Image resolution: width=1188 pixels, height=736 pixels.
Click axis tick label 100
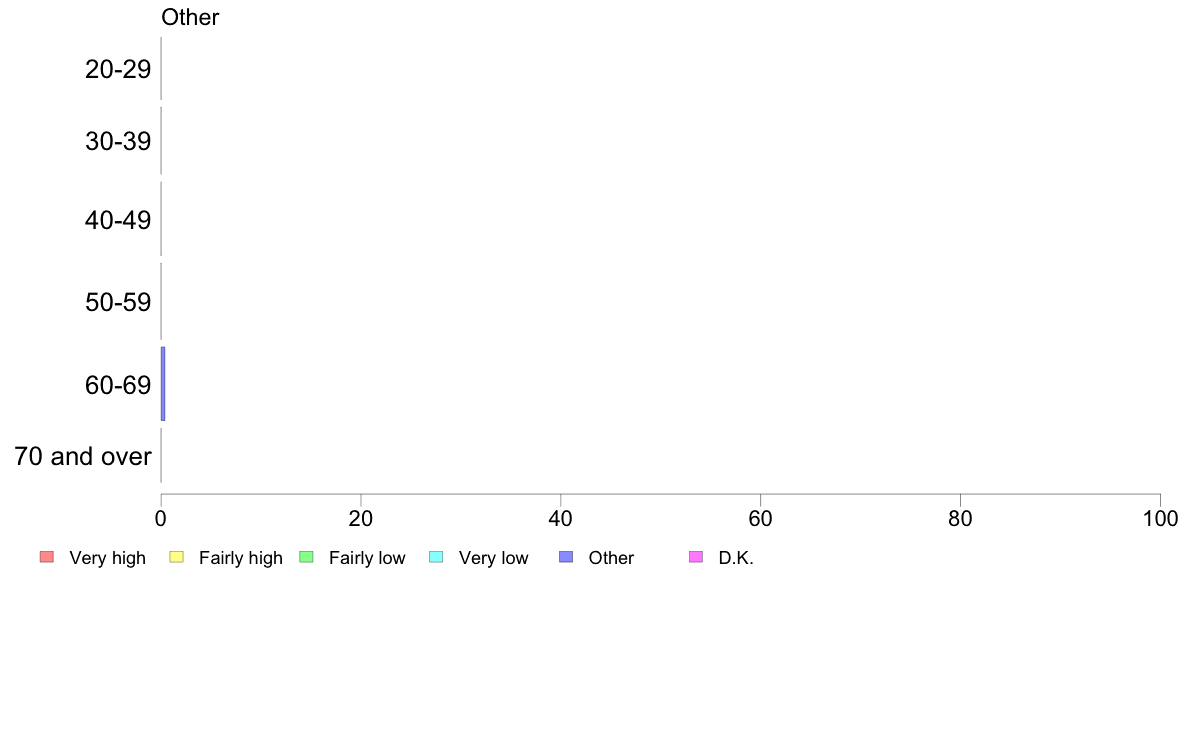tap(1160, 518)
